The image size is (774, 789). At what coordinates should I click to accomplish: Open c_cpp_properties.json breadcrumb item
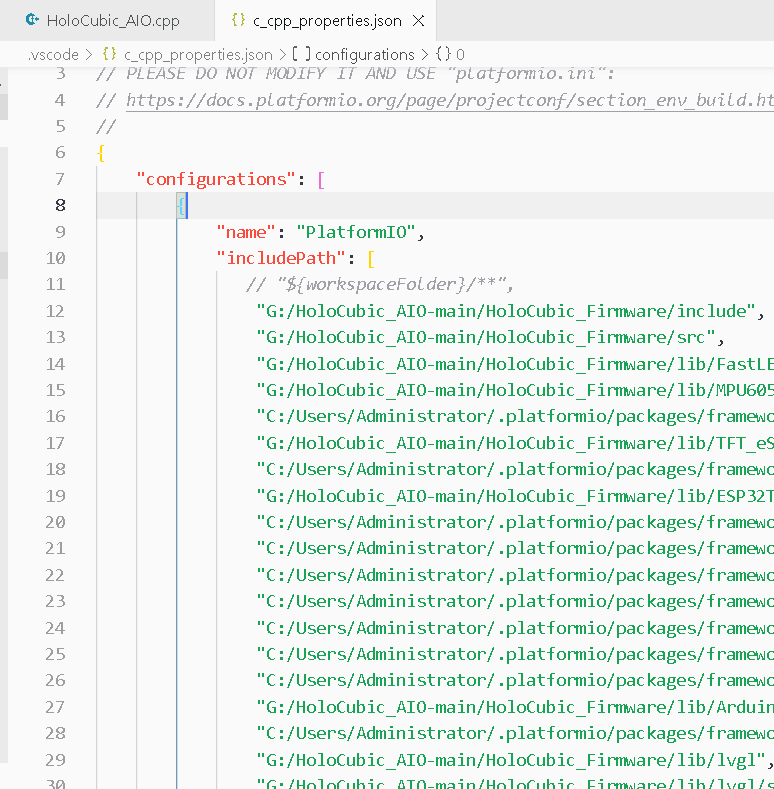click(198, 54)
